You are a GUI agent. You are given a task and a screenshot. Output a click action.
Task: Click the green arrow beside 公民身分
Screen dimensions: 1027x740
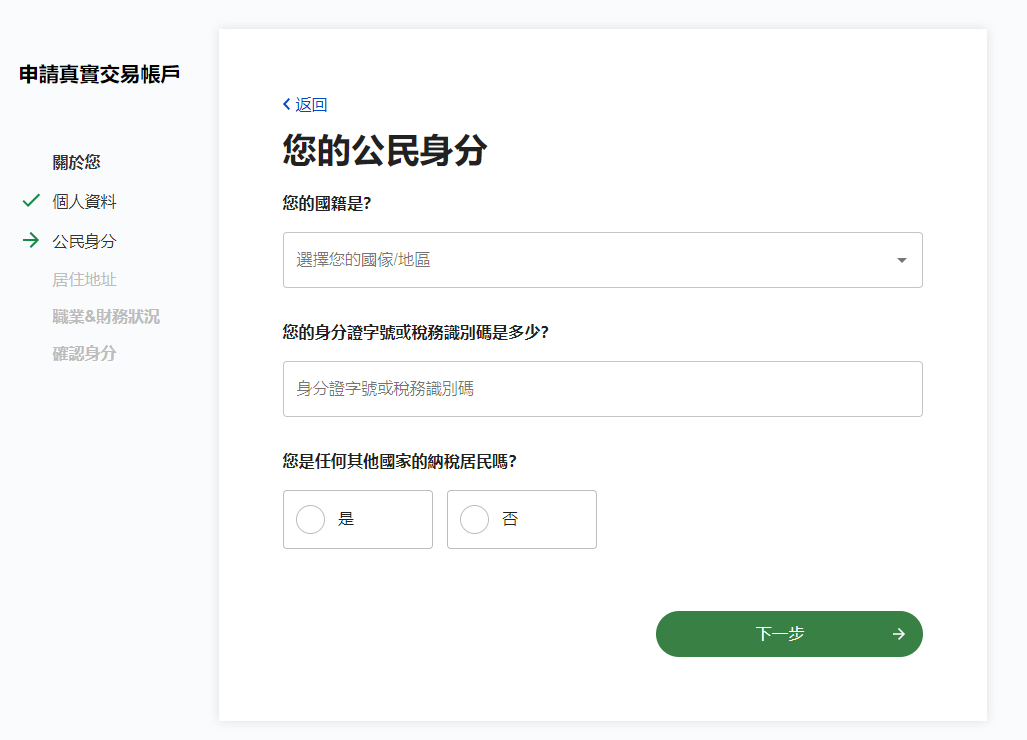click(31, 240)
